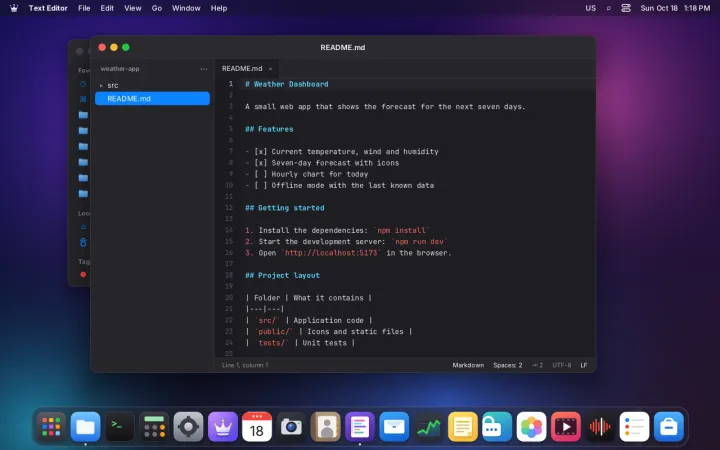Open Spotlight search in the menu bar
Screen dimensions: 720x450
(x=608, y=8)
